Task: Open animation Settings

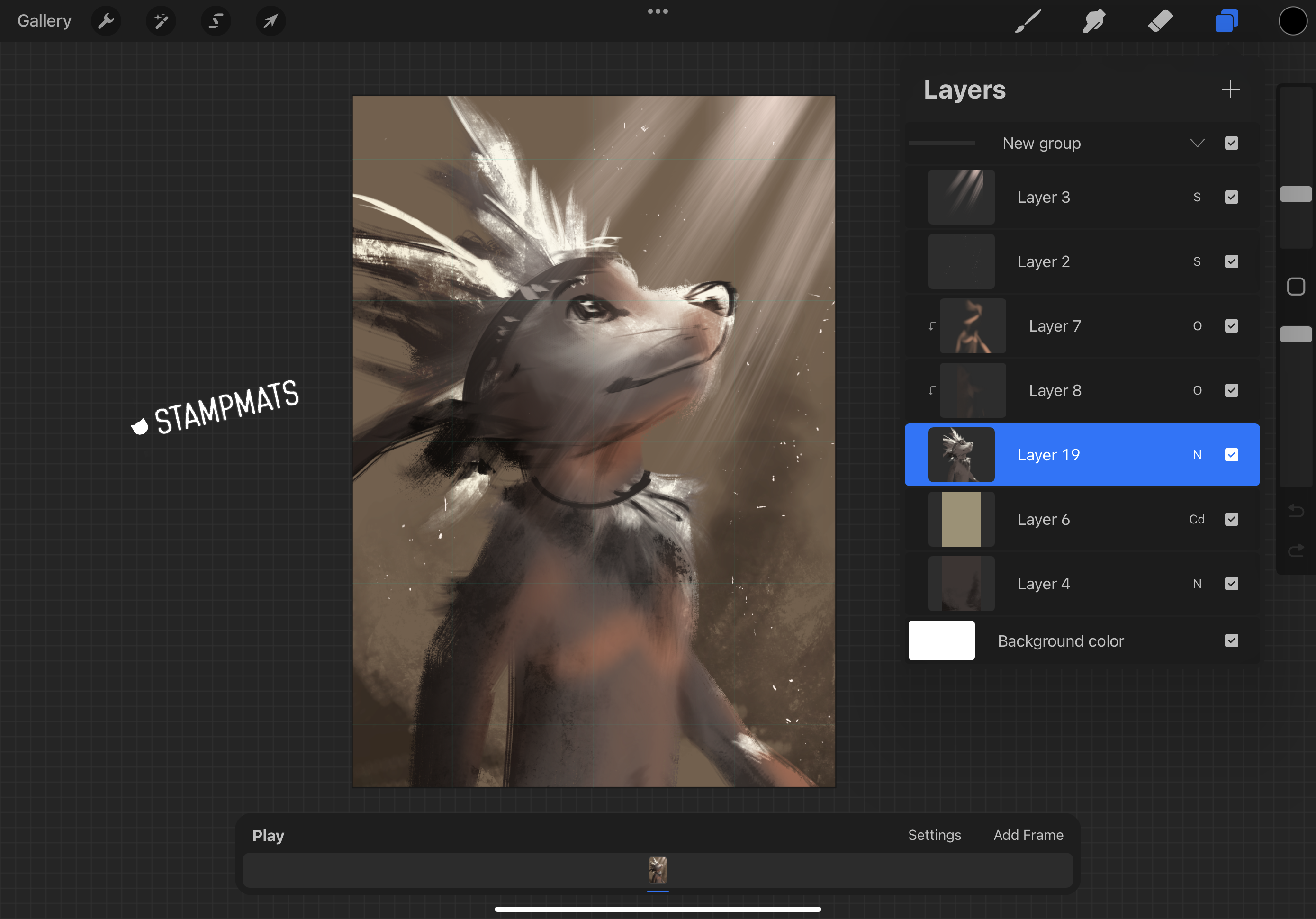Action: click(x=934, y=835)
